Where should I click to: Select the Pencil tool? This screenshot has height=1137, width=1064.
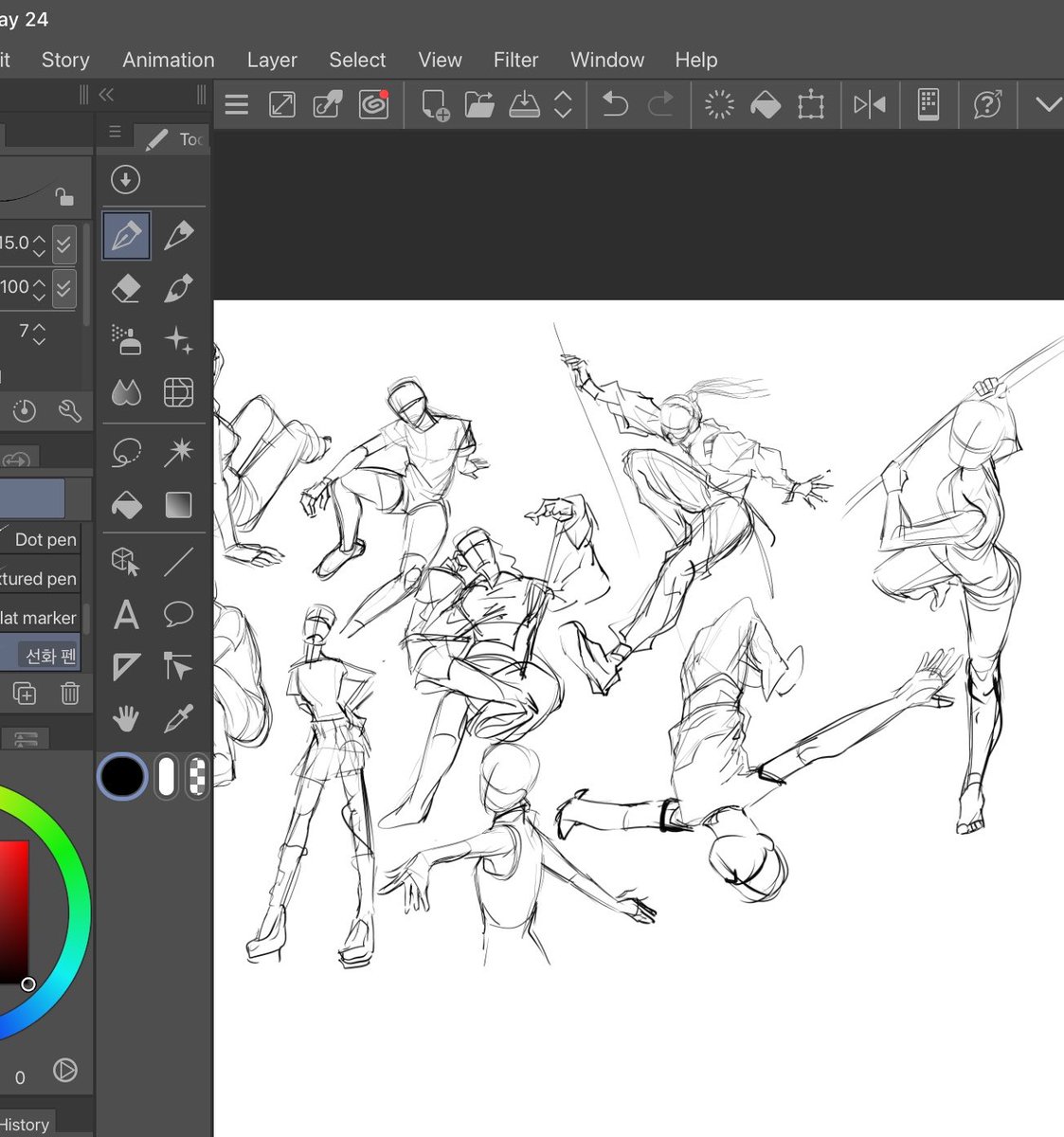(178, 236)
